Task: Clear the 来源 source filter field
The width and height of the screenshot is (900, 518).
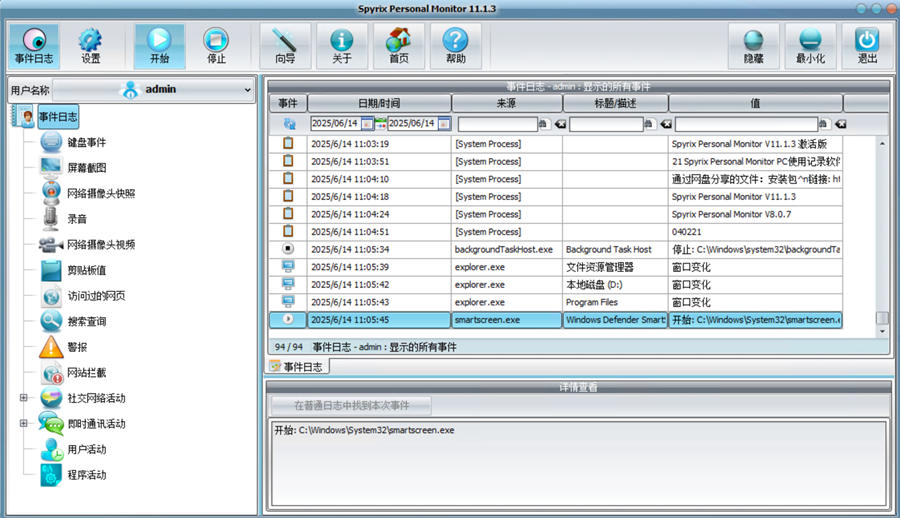Action: coord(560,124)
